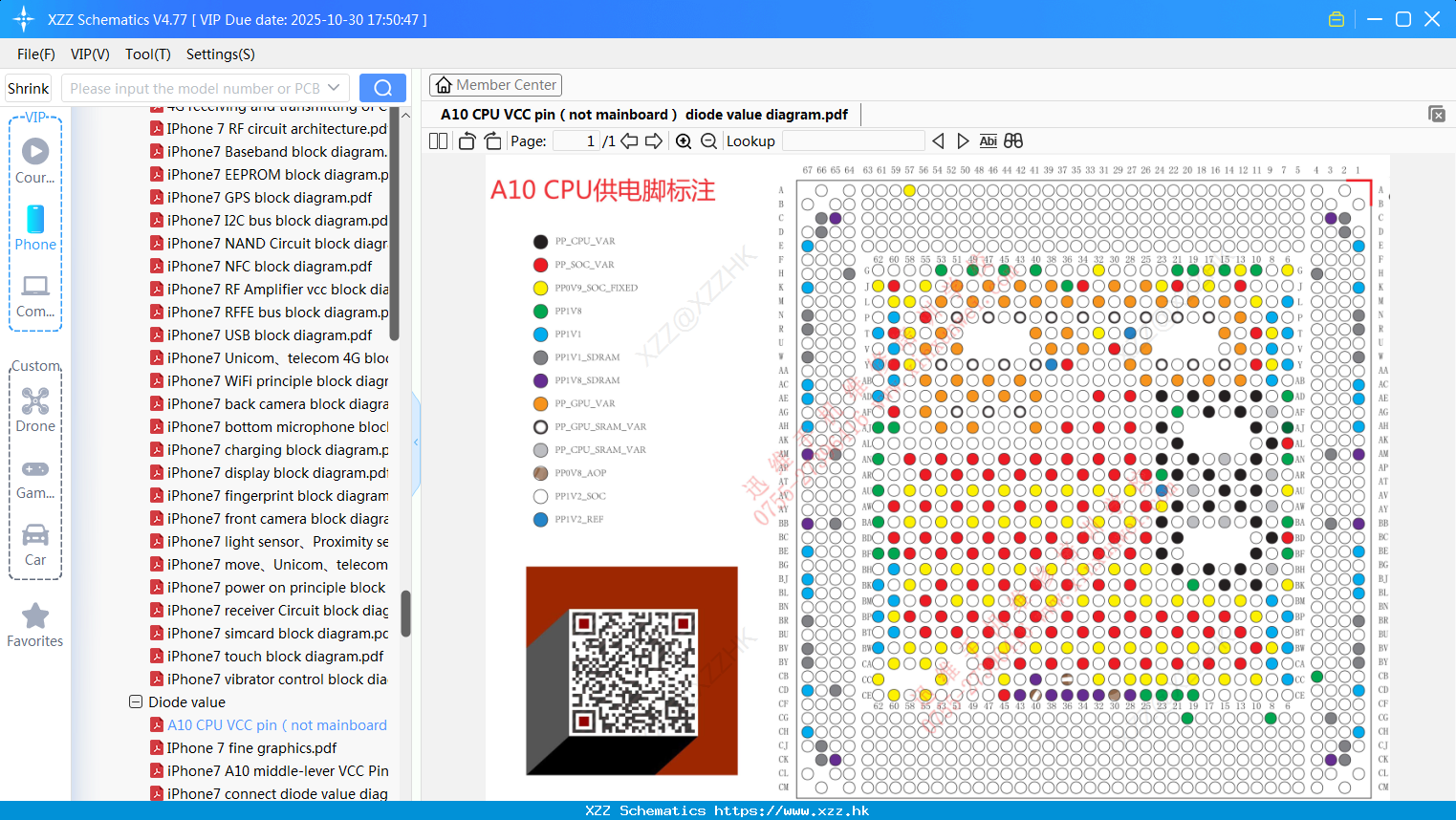Click the PDF icon beside iPhone7 GPS block diagram

point(157,198)
